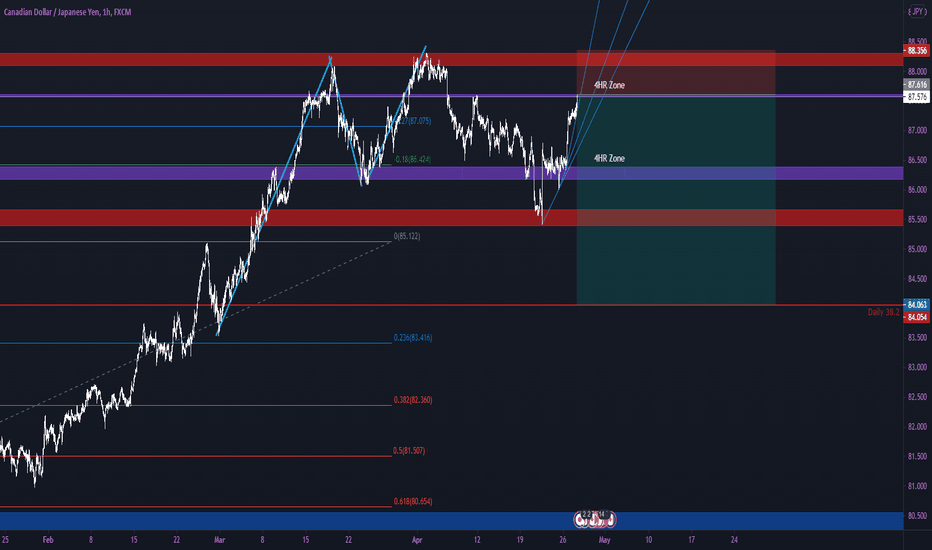Click the 80.500 tick on price axis

tap(917, 516)
